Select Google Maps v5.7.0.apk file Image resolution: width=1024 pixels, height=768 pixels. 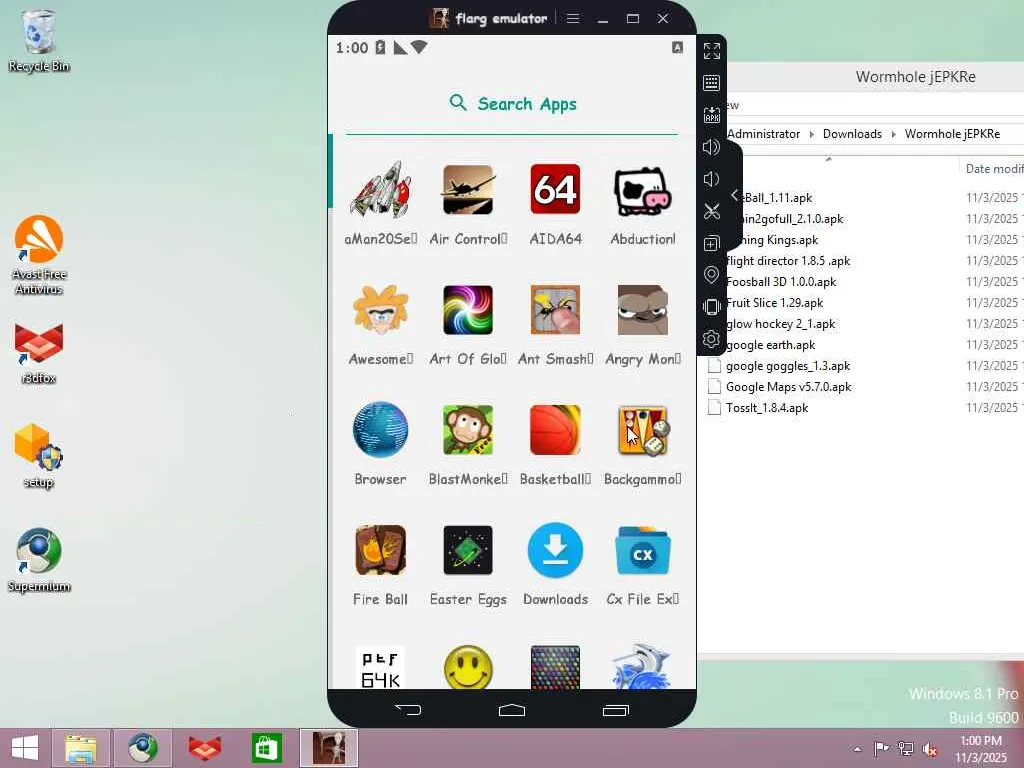tap(788, 387)
